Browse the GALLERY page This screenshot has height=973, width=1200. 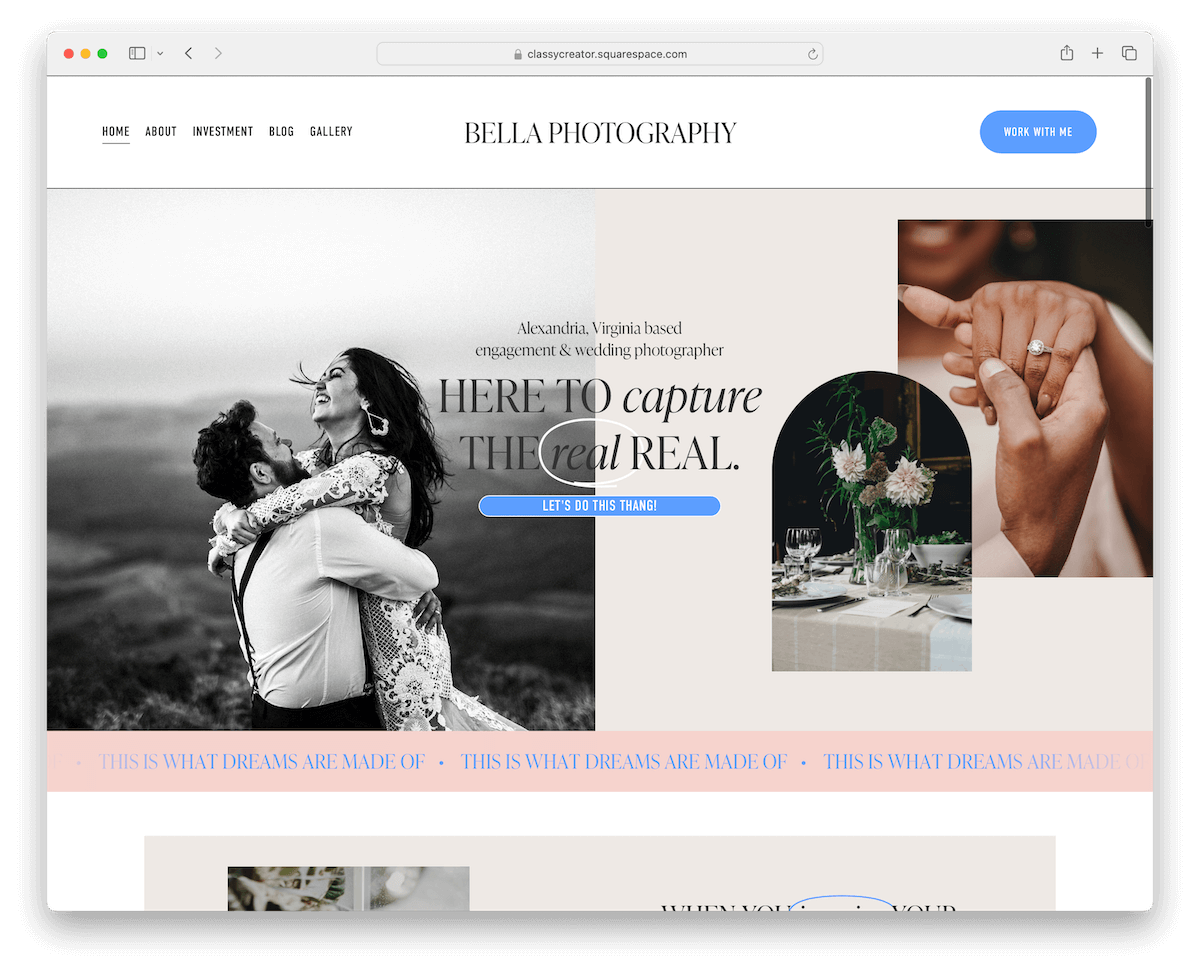[x=331, y=131]
